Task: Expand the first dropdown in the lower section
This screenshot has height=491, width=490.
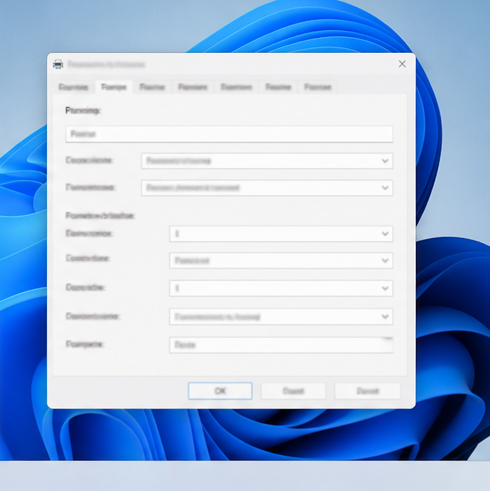Action: pos(281,234)
